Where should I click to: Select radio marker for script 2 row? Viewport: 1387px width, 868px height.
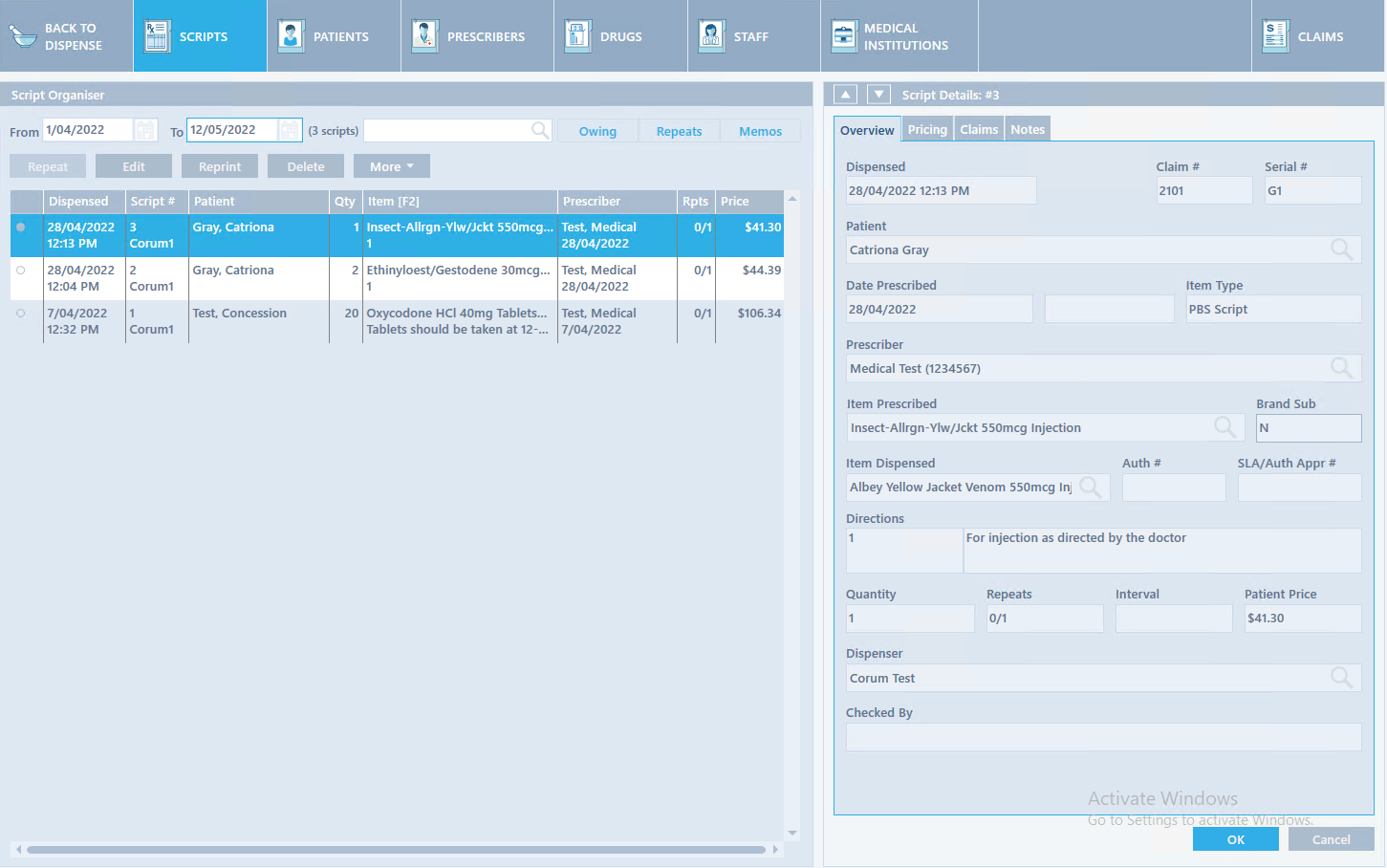coord(21,271)
